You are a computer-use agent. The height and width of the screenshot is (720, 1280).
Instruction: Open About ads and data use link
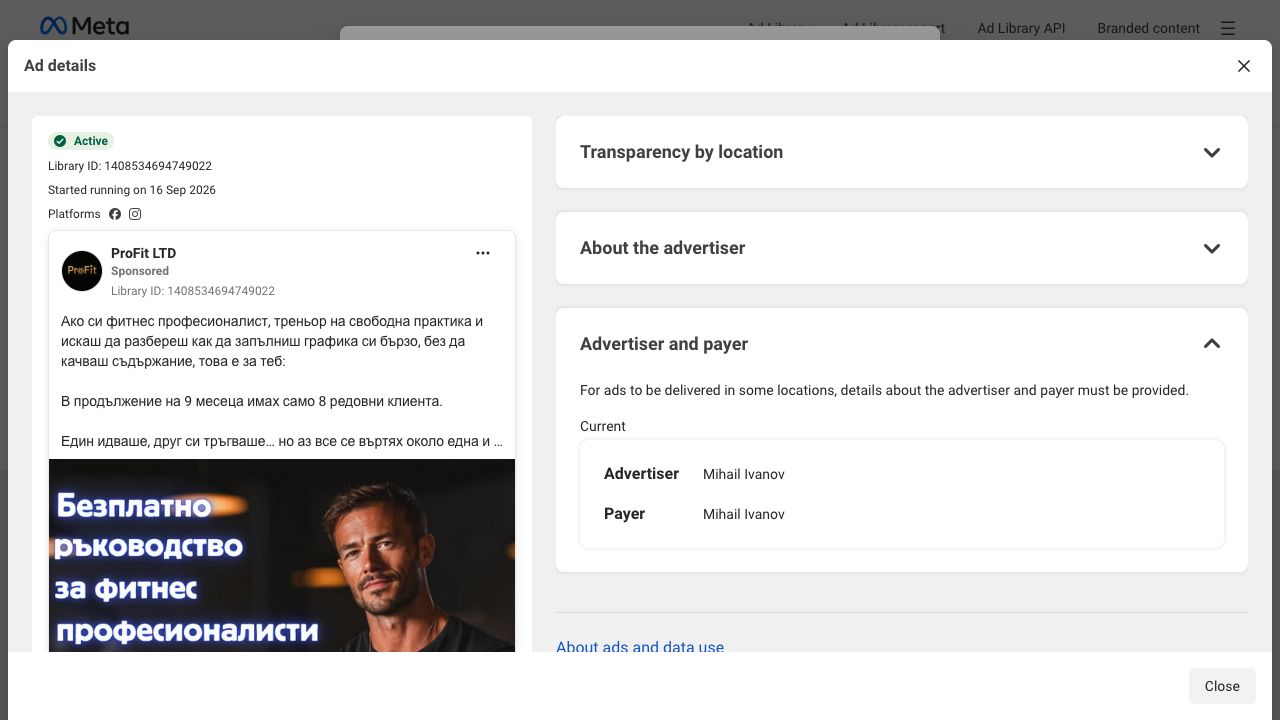[640, 647]
